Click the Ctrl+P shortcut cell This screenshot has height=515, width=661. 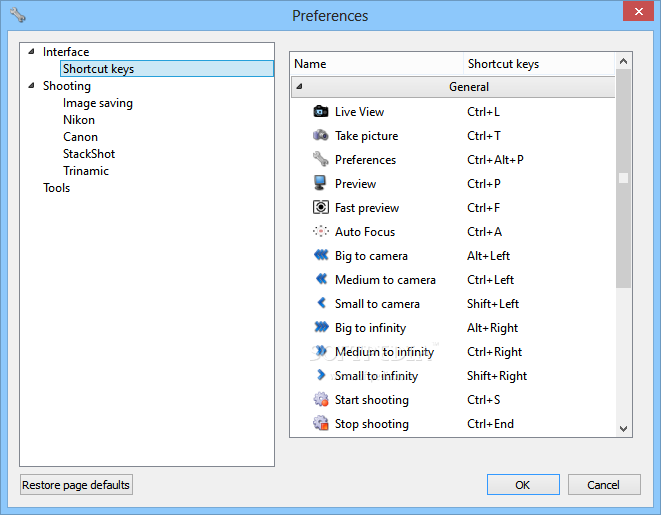point(484,184)
